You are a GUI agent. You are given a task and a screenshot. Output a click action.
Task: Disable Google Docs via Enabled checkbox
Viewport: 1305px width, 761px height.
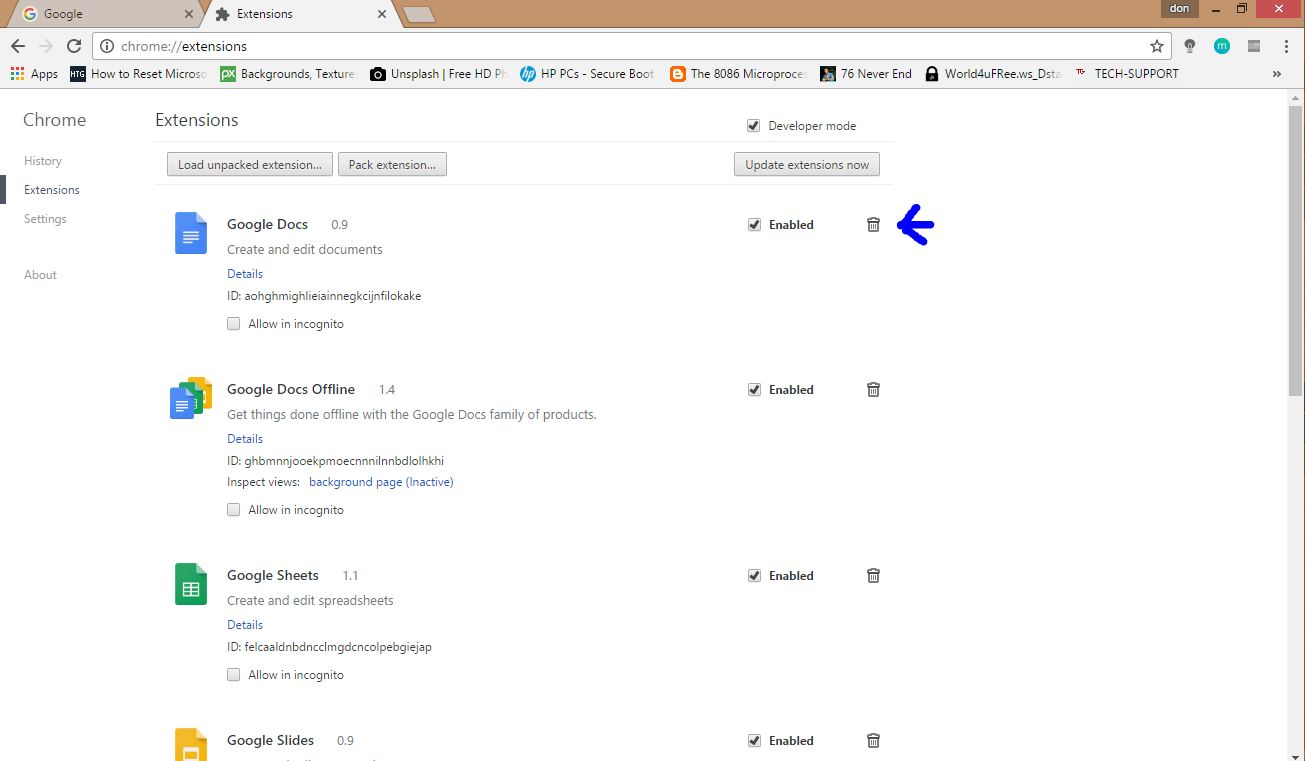click(754, 225)
